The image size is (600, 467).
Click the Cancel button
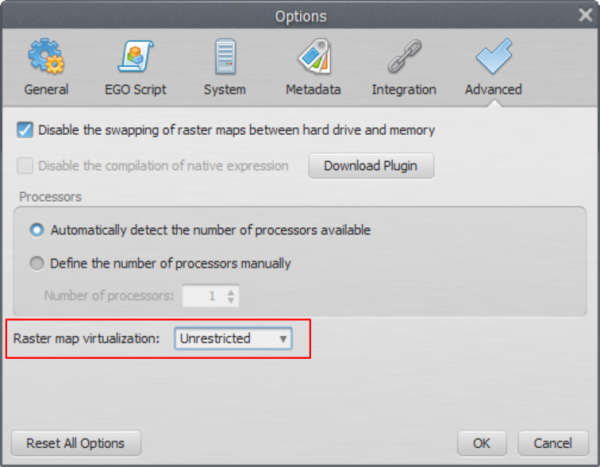click(x=553, y=443)
